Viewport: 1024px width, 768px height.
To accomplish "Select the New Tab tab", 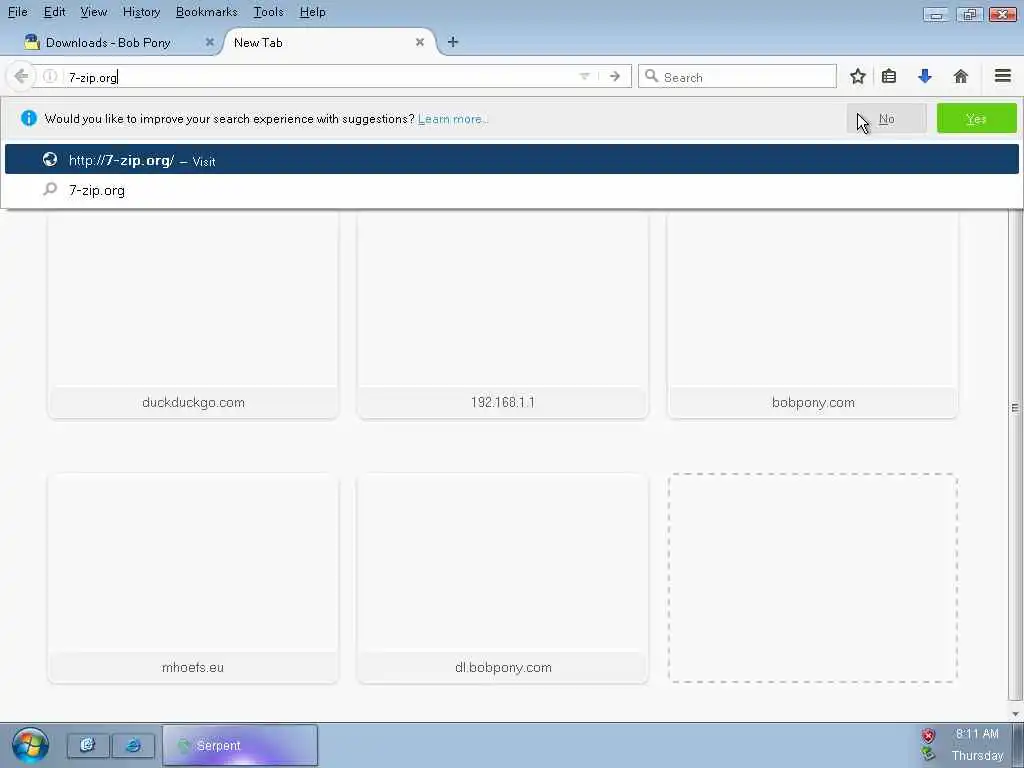I will [327, 42].
